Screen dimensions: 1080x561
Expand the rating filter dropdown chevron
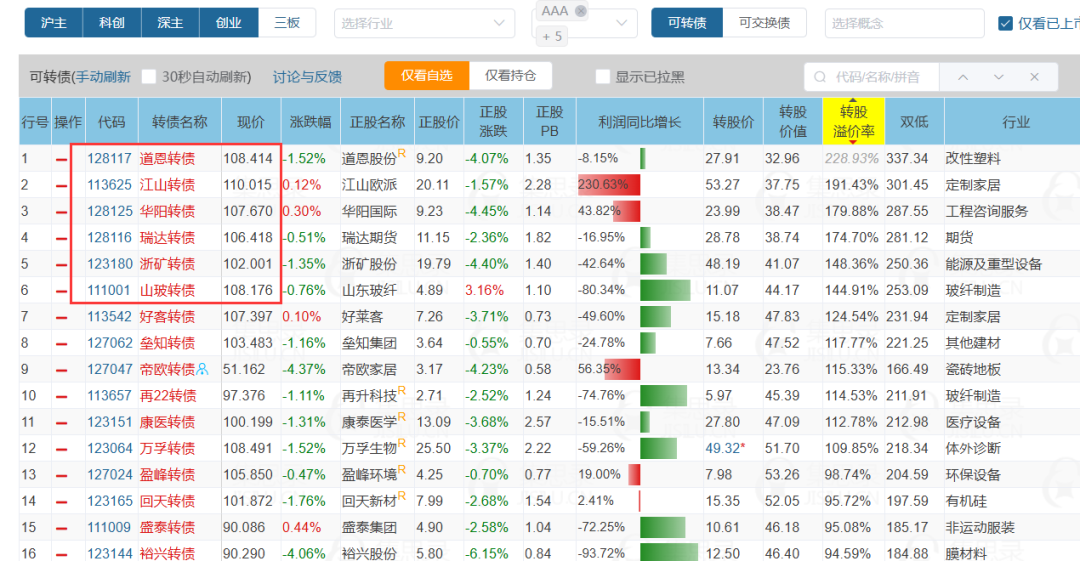(621, 23)
